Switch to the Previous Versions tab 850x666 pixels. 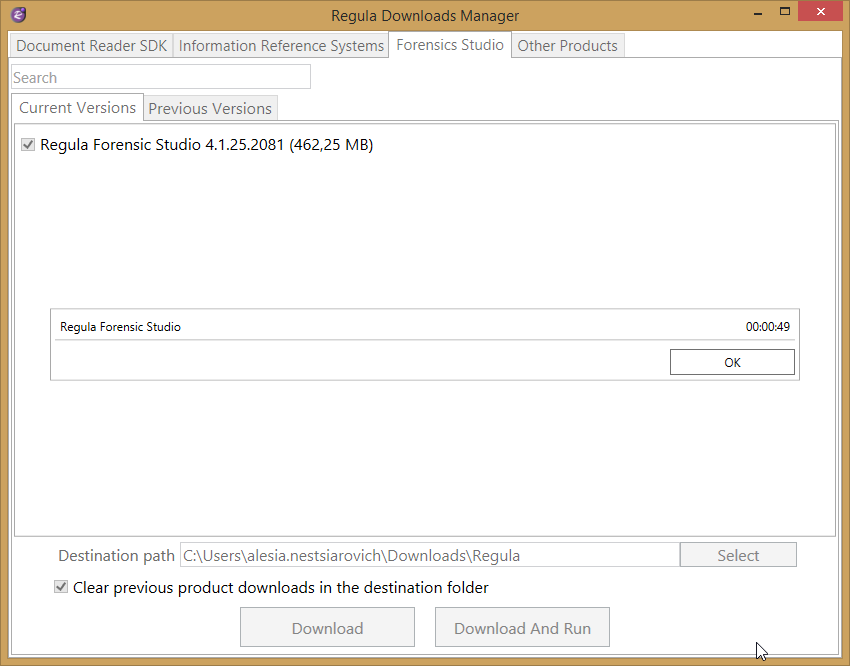210,109
